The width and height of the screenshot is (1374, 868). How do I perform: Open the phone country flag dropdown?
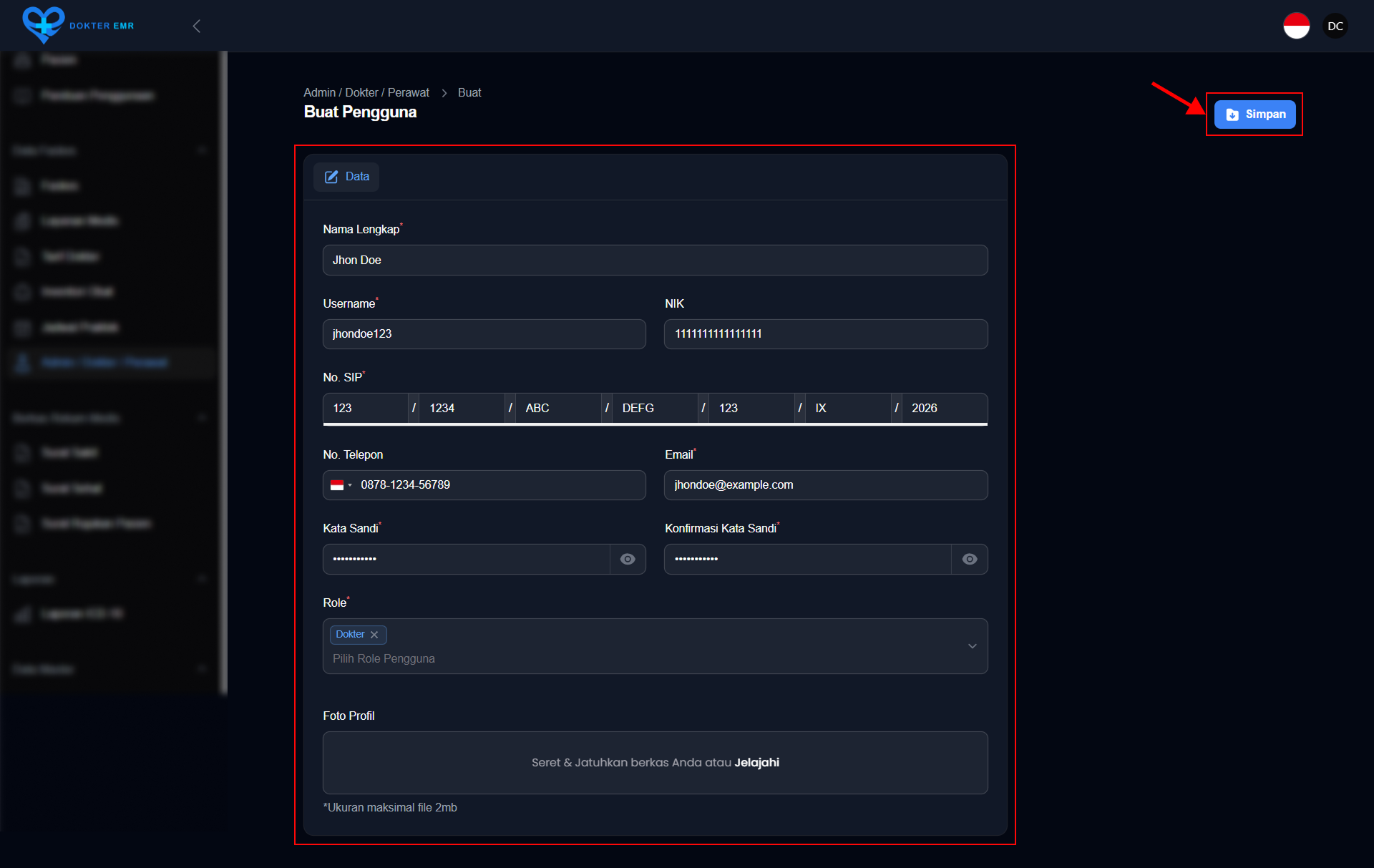[x=341, y=485]
